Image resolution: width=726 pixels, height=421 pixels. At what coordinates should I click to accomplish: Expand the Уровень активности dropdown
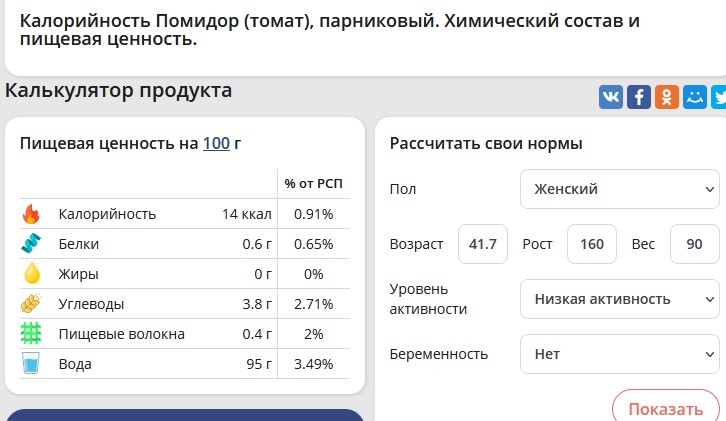click(x=620, y=298)
